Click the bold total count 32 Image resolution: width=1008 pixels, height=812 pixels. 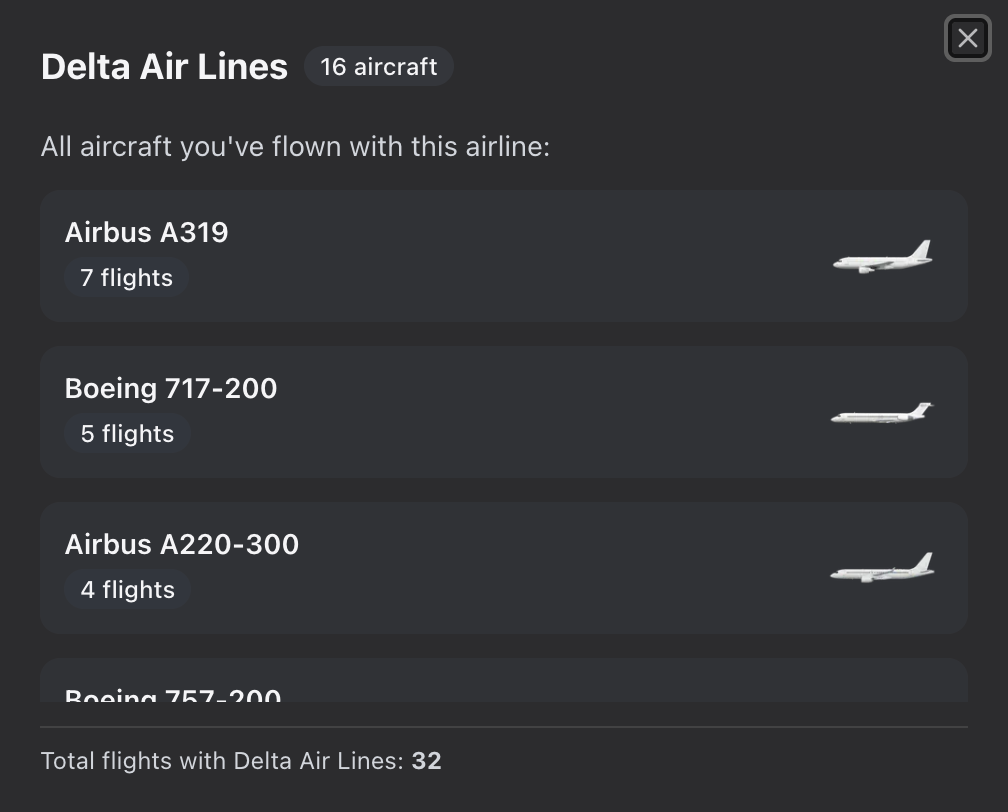pyautogui.click(x=427, y=761)
